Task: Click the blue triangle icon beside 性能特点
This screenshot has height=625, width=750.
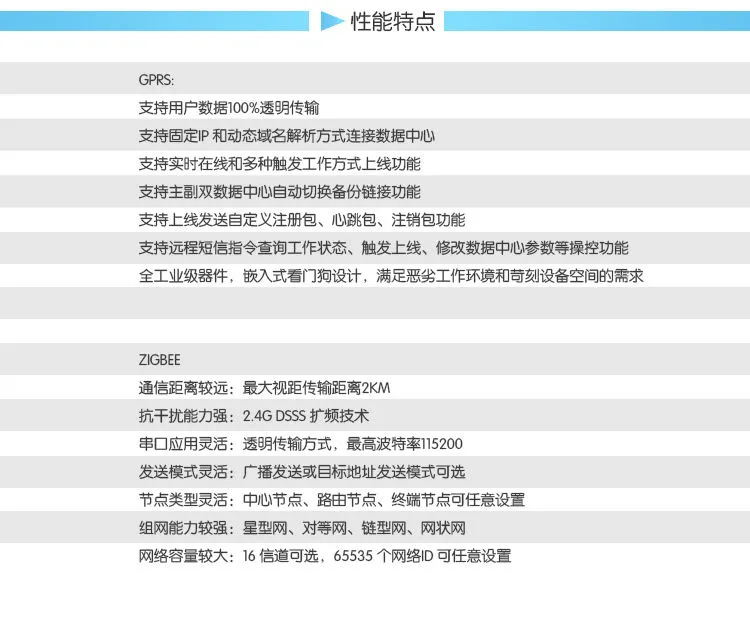Action: 331,21
